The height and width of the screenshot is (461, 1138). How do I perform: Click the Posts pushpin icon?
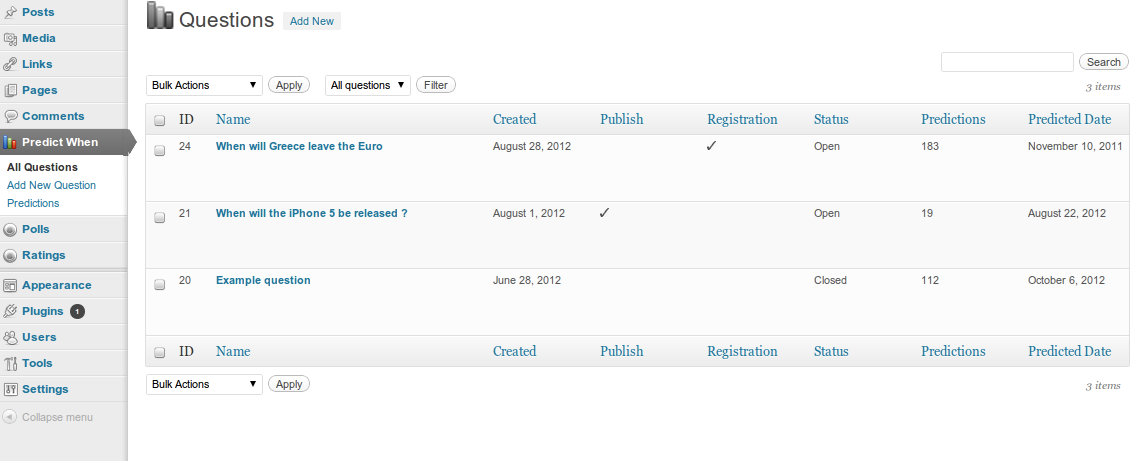[10, 12]
